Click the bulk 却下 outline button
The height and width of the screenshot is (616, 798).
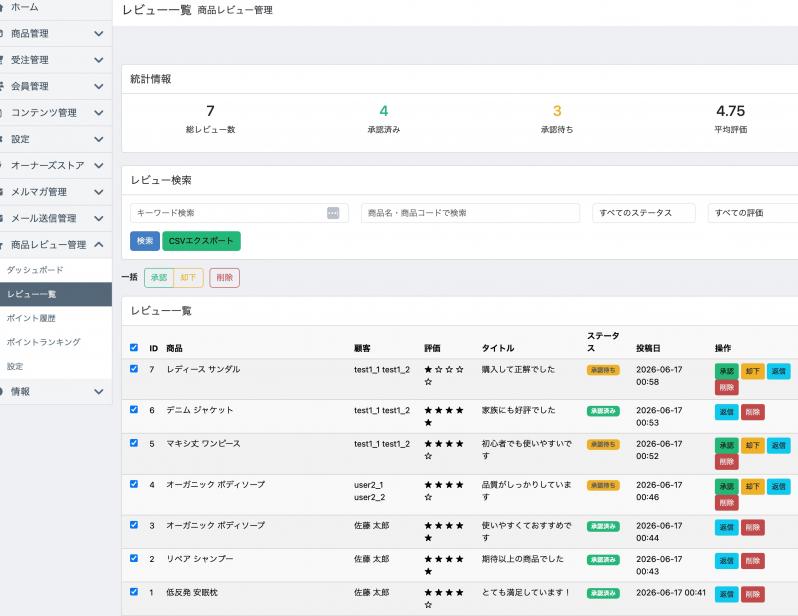pyautogui.click(x=188, y=277)
